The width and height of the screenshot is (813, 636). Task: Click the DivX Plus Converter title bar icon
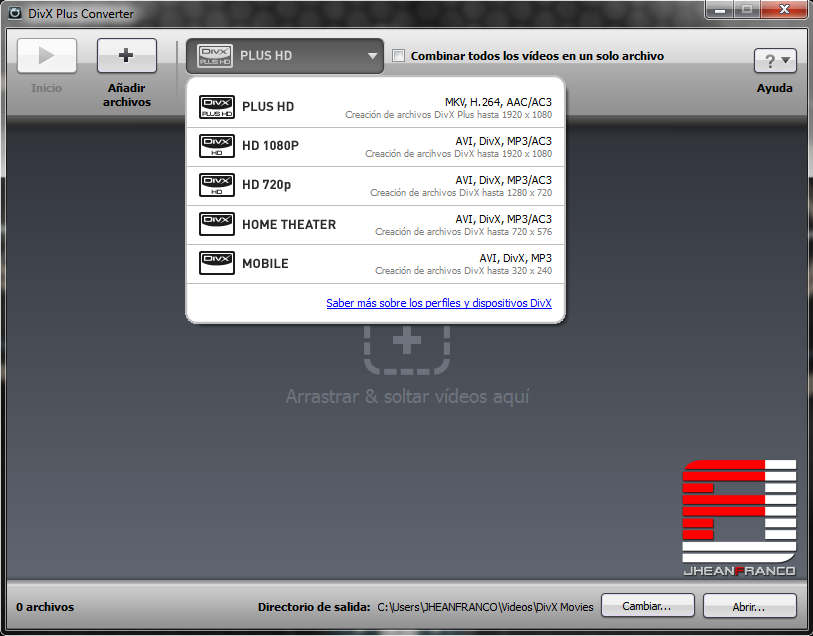15,13
